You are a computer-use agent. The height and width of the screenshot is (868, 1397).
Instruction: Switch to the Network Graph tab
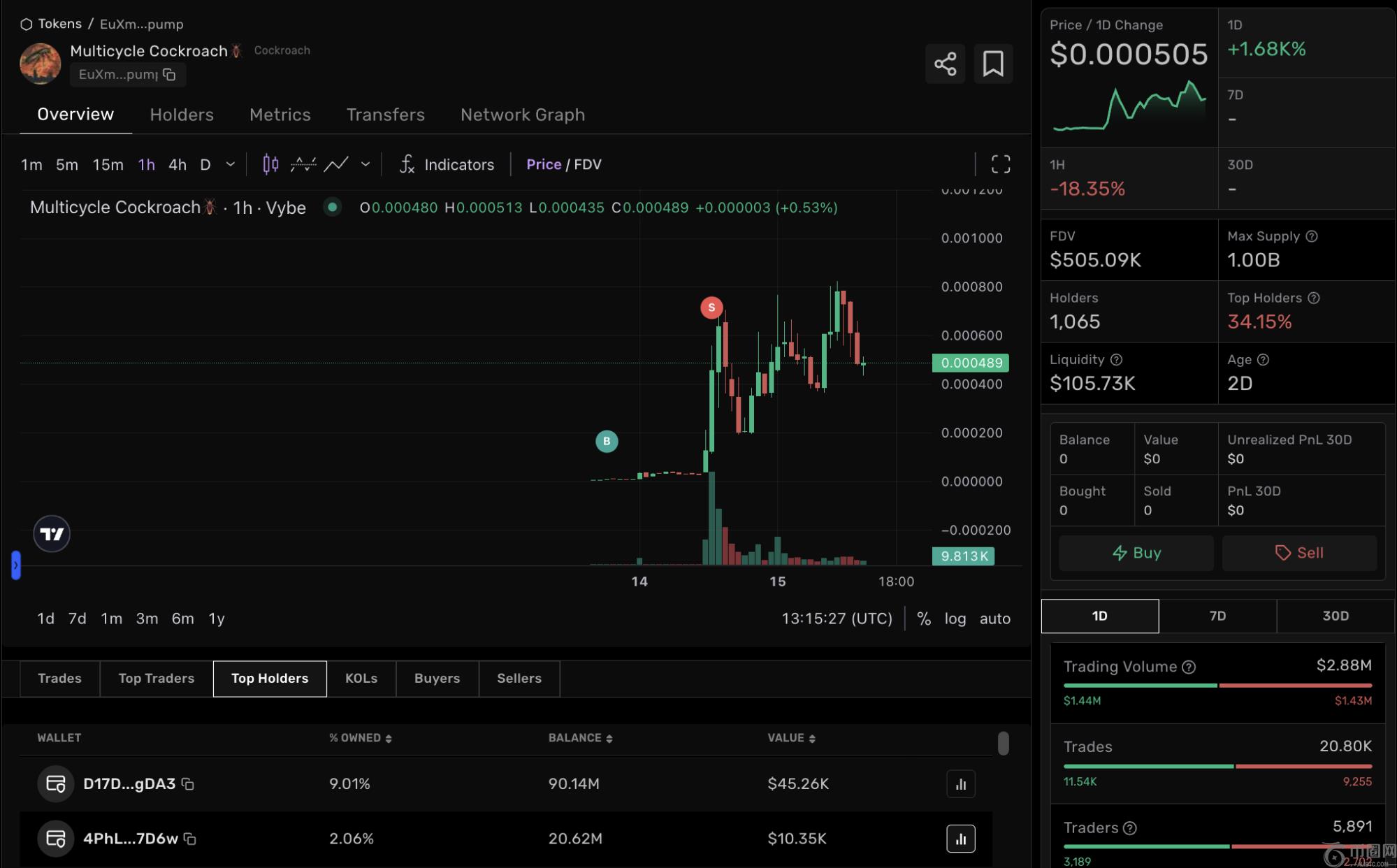coord(522,115)
